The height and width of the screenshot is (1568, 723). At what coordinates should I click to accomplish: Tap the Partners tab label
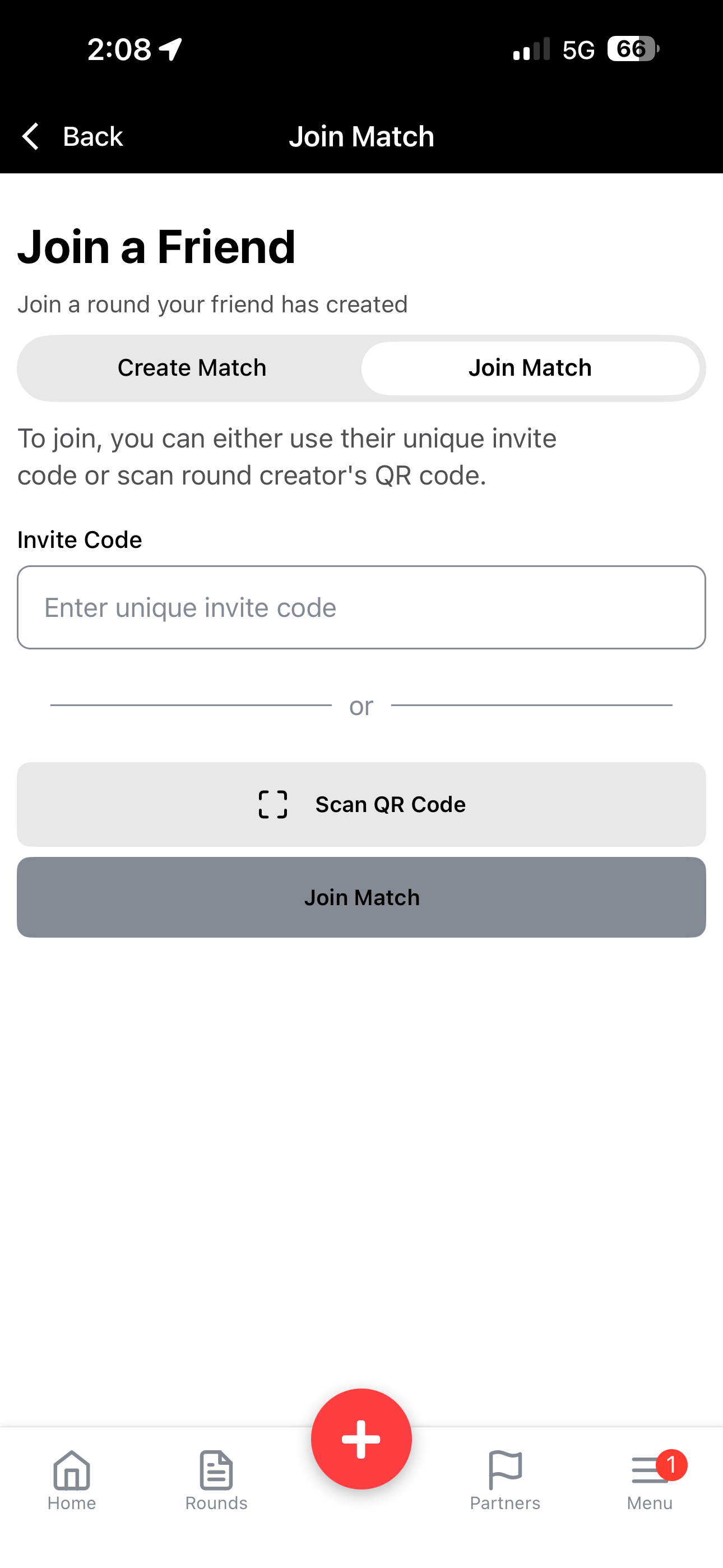(x=505, y=1503)
